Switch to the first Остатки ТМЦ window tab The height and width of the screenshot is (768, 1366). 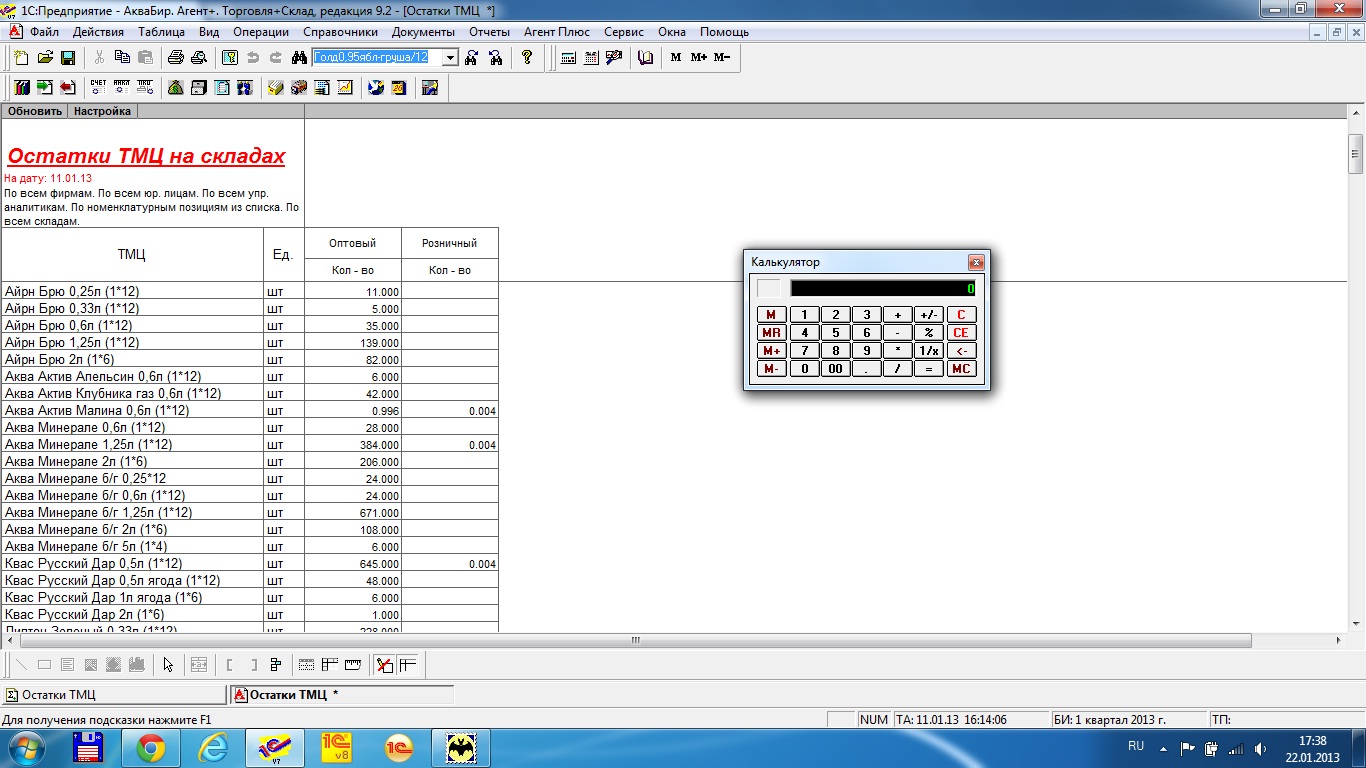point(114,694)
